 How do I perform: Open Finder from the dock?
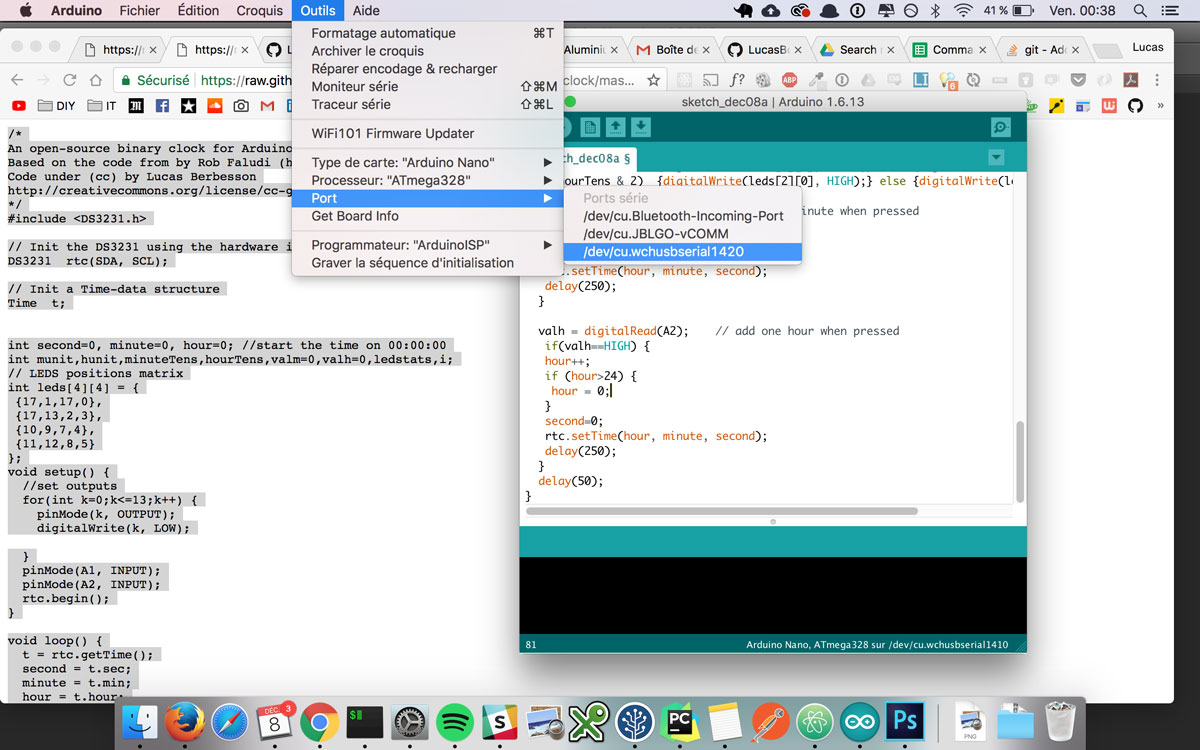pos(139,721)
